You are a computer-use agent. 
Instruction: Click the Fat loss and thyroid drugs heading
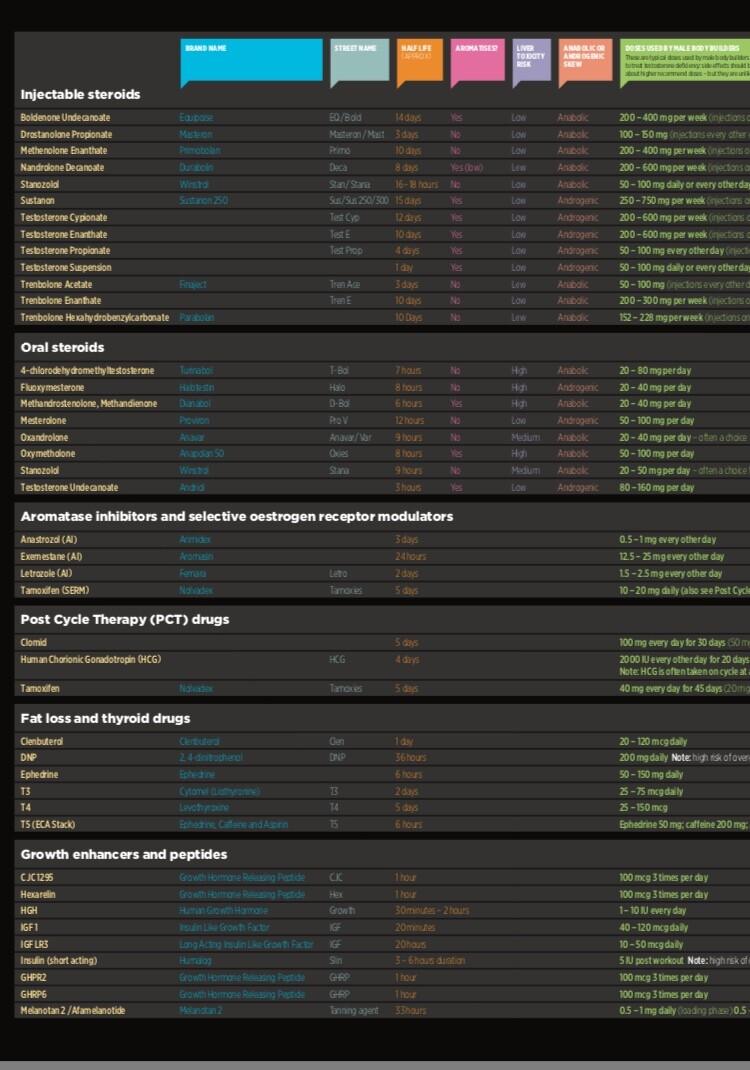[105, 719]
